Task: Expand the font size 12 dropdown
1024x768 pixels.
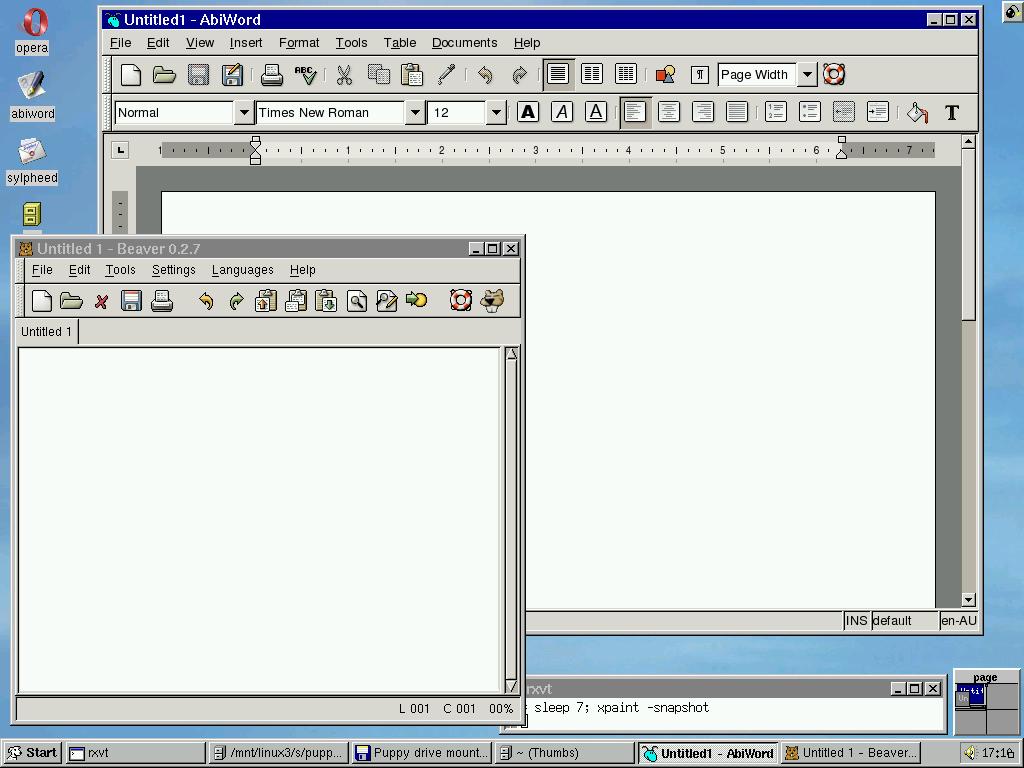Action: click(x=496, y=112)
